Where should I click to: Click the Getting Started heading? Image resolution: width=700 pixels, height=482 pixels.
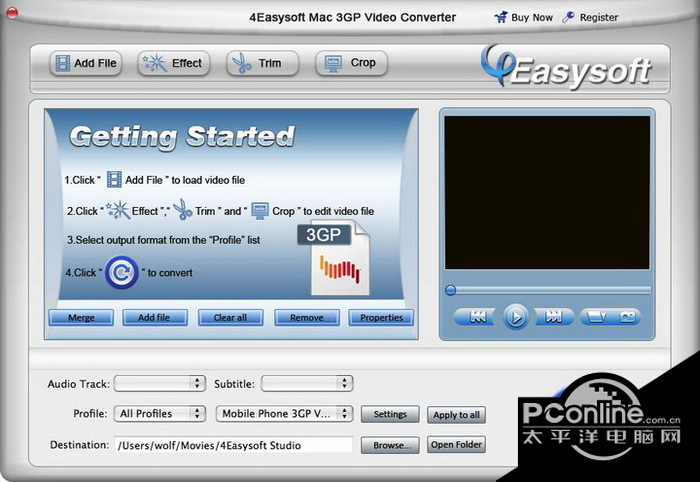tap(182, 136)
